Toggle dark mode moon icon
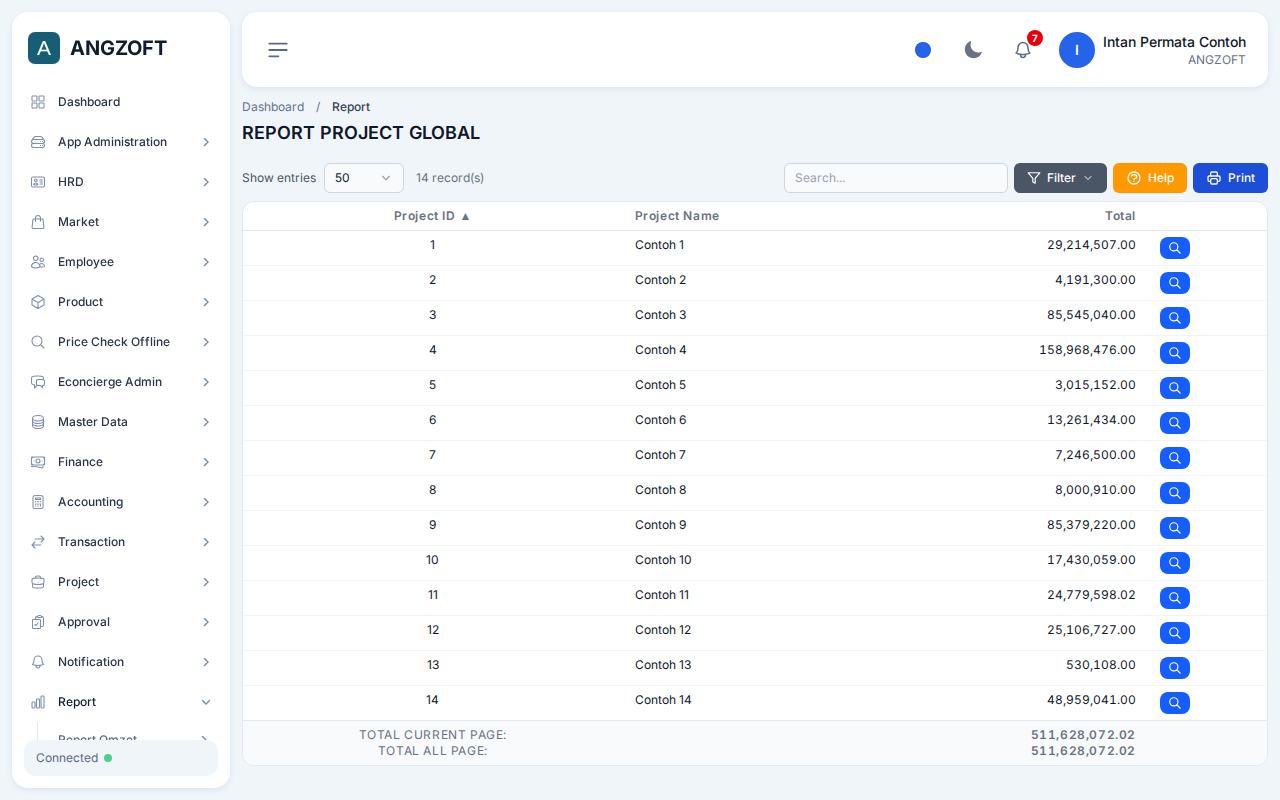 [973, 50]
